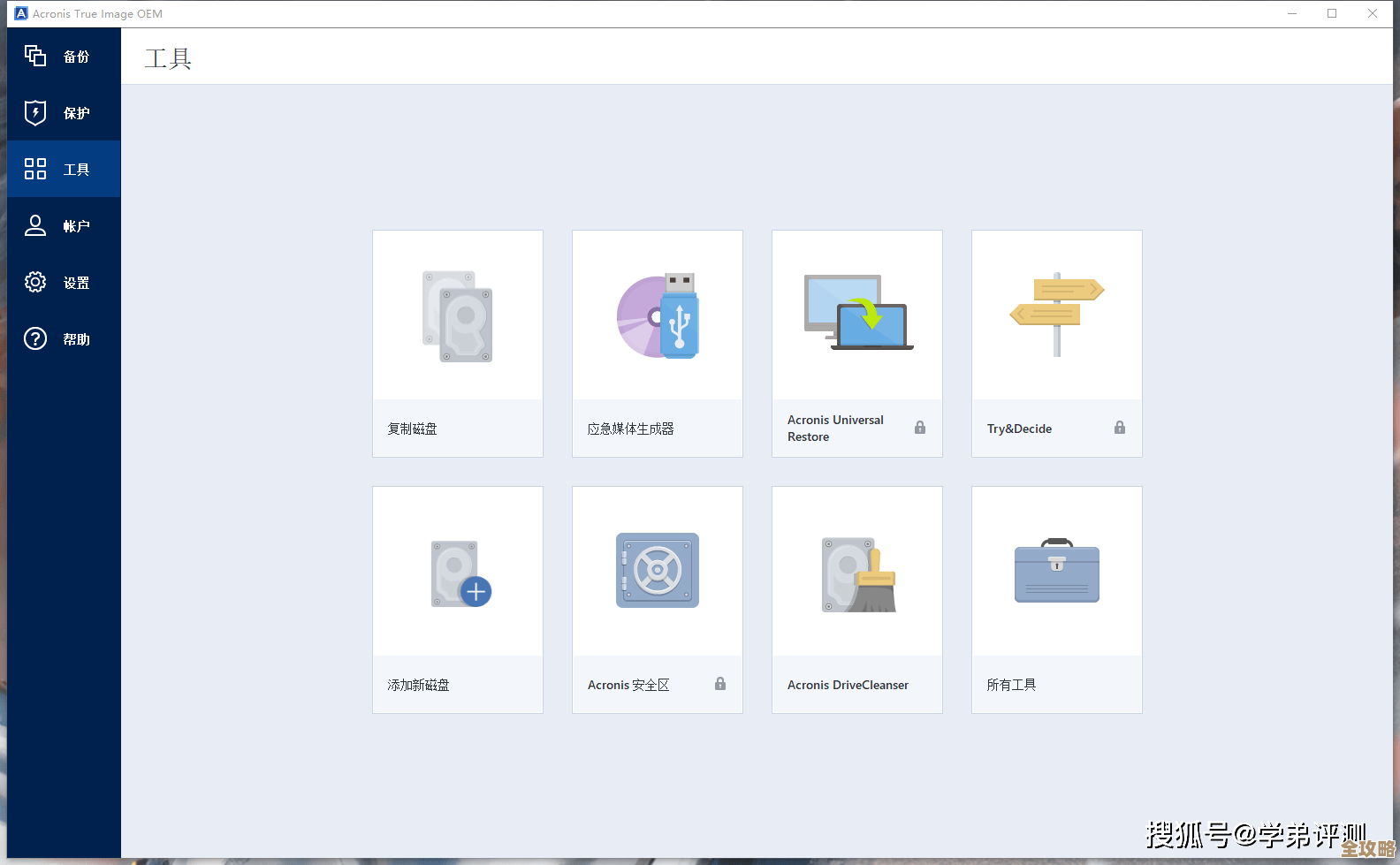This screenshot has width=1400, height=865.
Task: Click lock icon on Acronis Universal Restore
Action: (x=920, y=428)
